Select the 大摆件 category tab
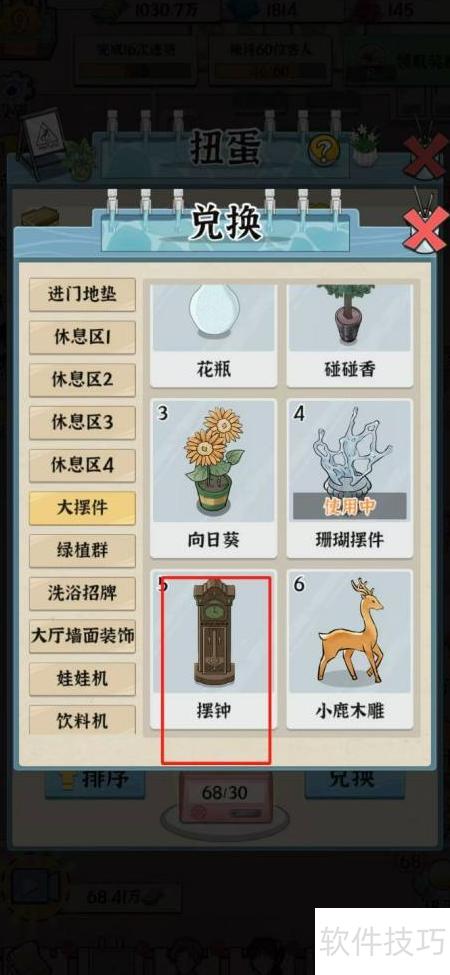 82,508
